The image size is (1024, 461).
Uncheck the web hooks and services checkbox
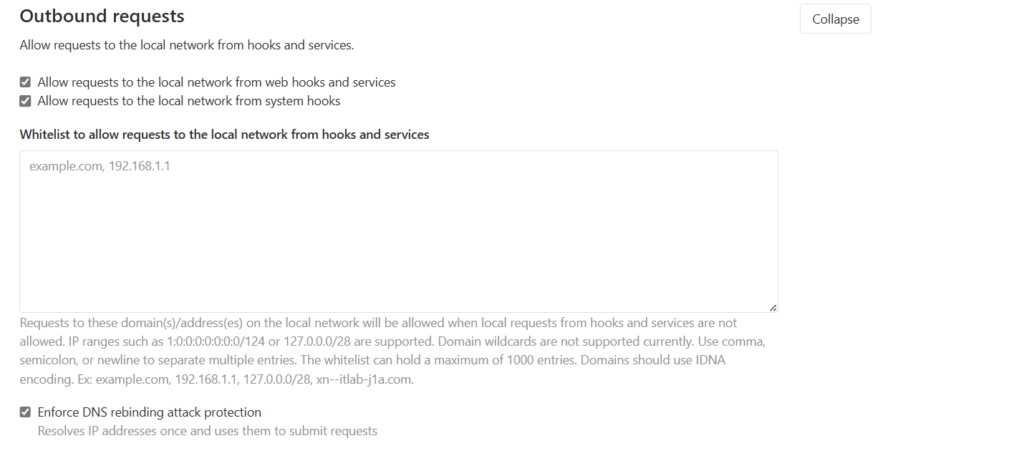click(x=25, y=83)
